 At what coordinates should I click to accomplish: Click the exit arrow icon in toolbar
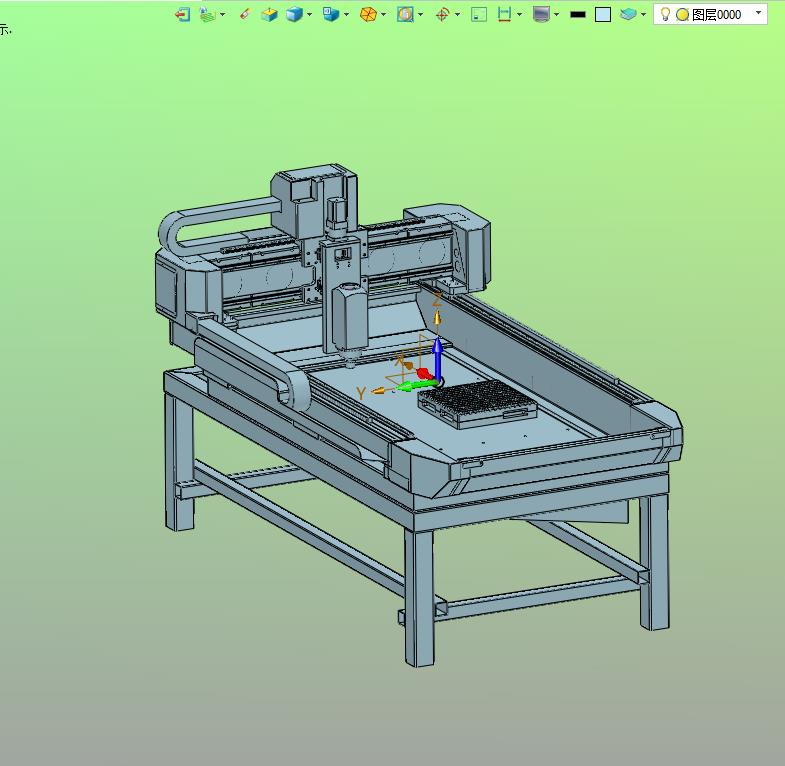(182, 15)
